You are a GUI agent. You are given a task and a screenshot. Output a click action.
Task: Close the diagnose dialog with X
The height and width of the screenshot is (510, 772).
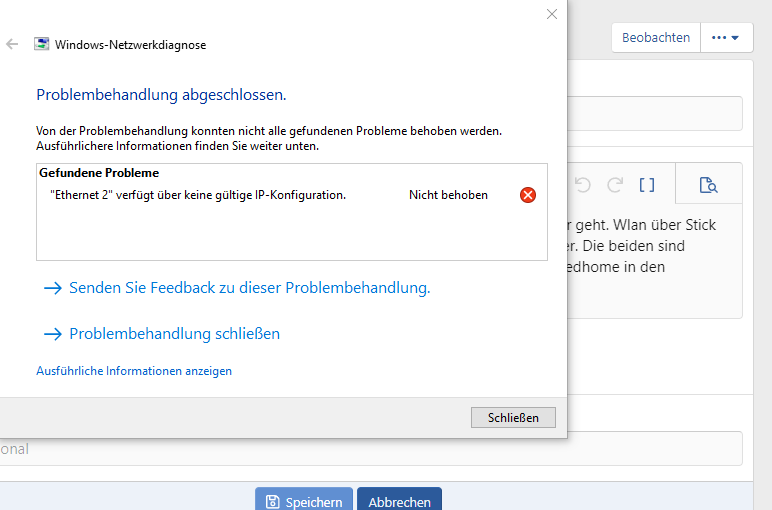(552, 14)
